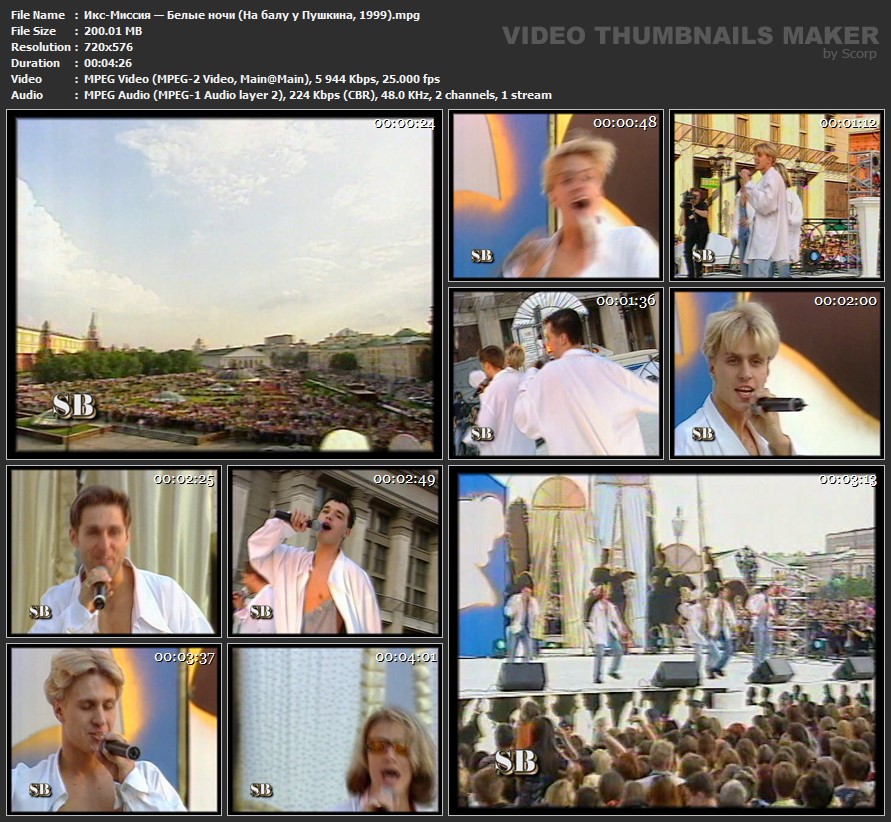The width and height of the screenshot is (891, 822).
Task: Click the thumbnail at 00:02:49
Action: [x=334, y=552]
